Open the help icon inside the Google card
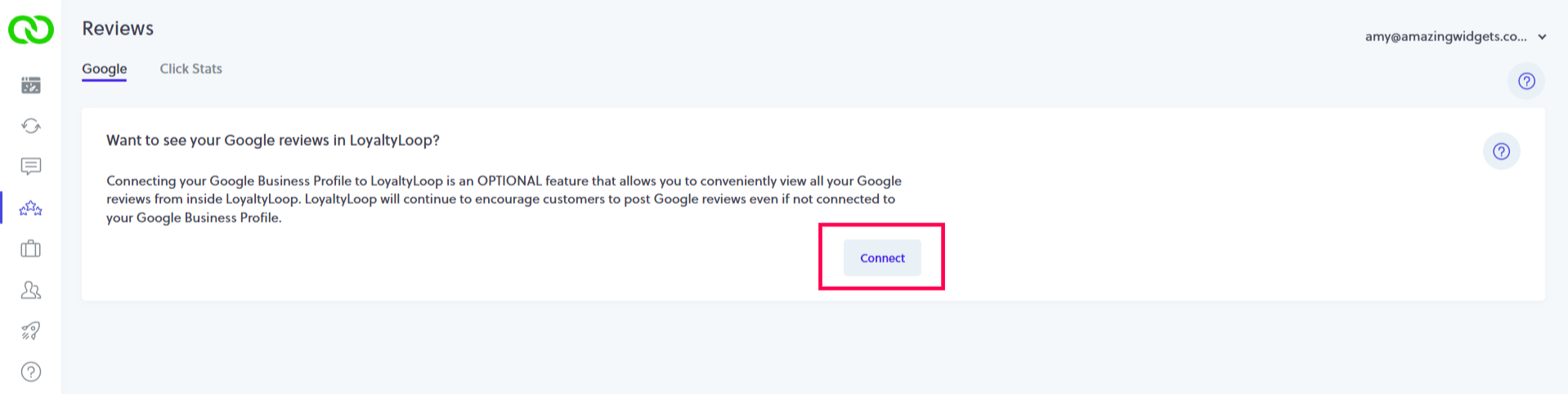Screen dimensions: 1568x394 [1501, 151]
